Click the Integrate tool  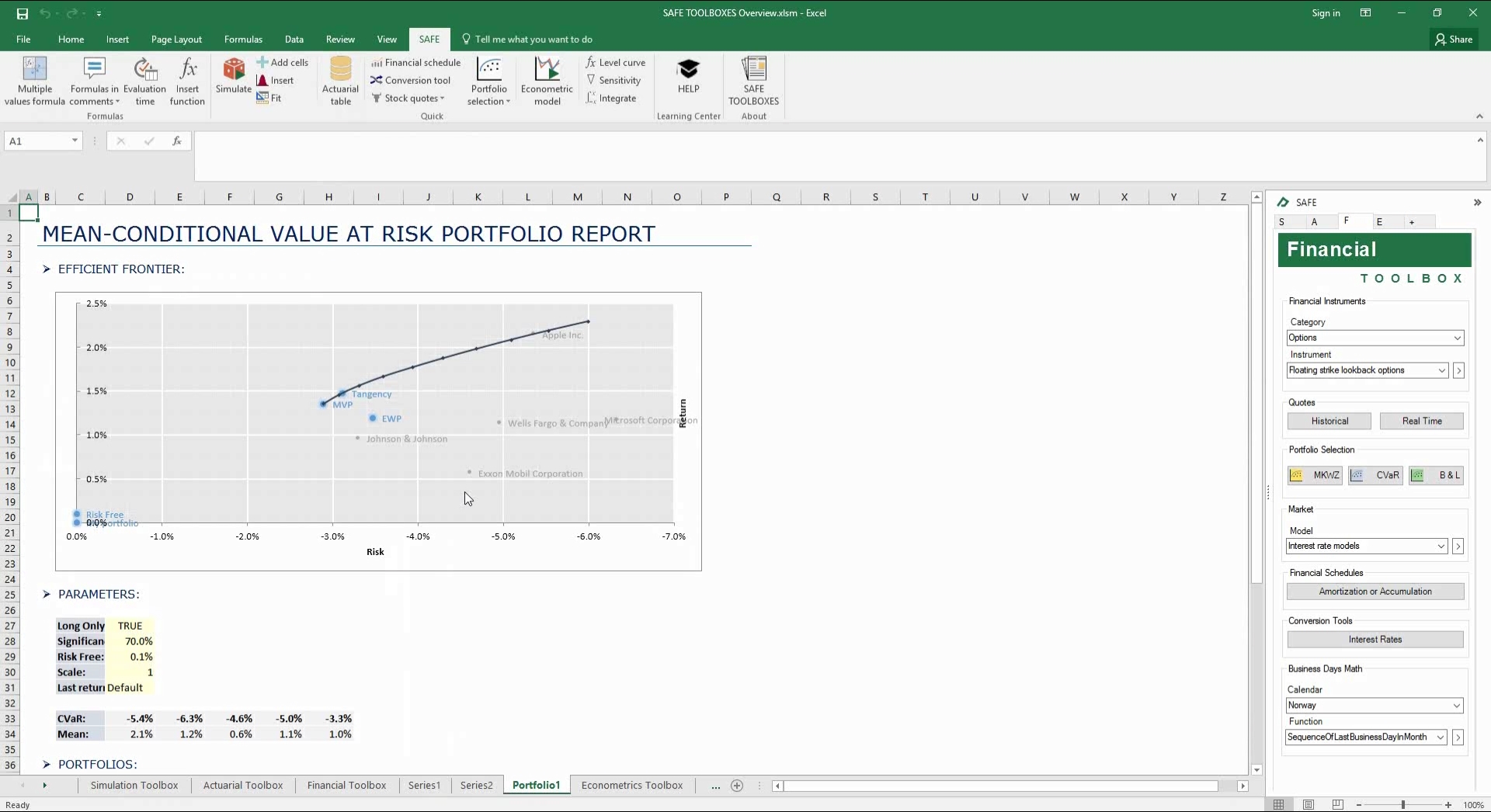611,98
